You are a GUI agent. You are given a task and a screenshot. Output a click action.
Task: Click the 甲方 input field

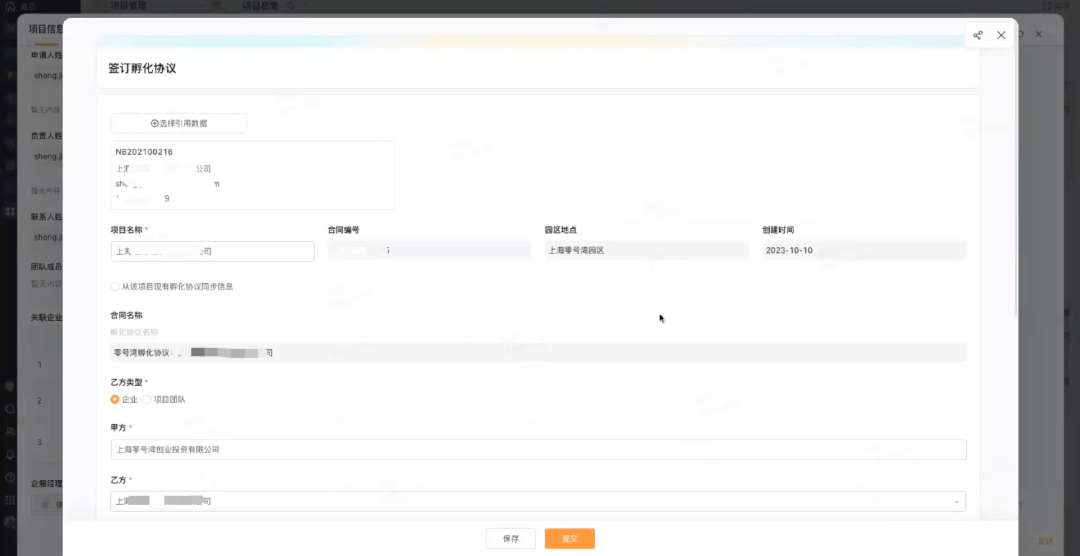(538, 449)
